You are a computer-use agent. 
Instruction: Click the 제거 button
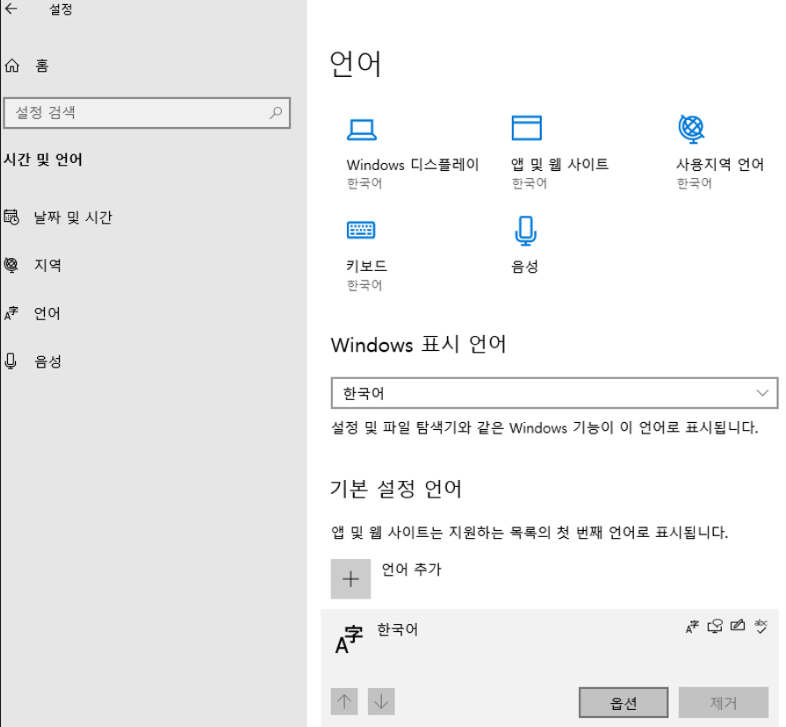click(723, 702)
